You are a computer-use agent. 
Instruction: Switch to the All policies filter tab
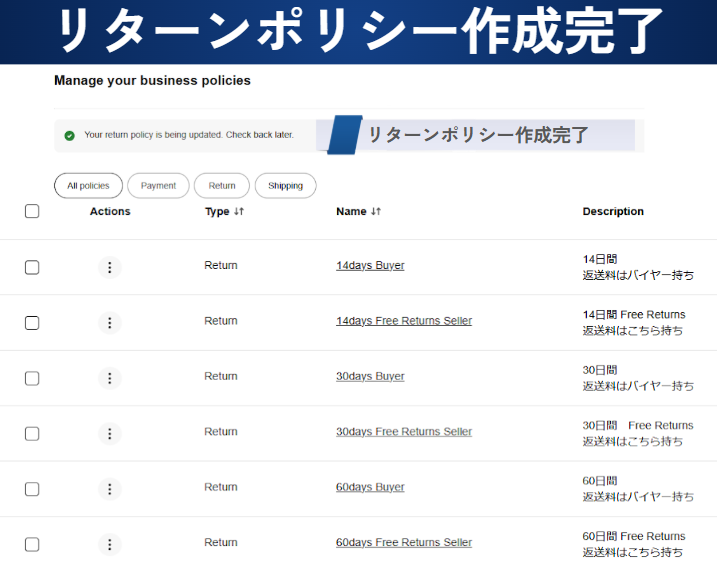point(88,186)
